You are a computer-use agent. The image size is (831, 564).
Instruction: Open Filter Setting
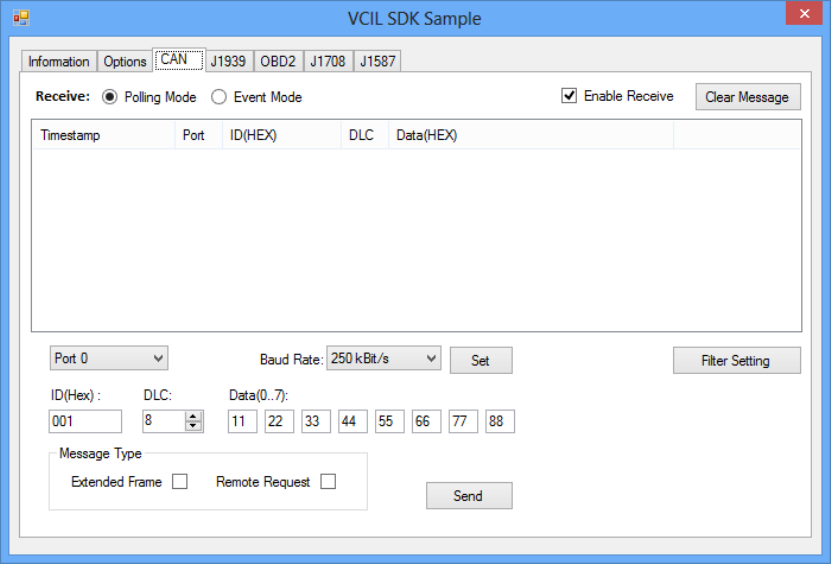[737, 360]
